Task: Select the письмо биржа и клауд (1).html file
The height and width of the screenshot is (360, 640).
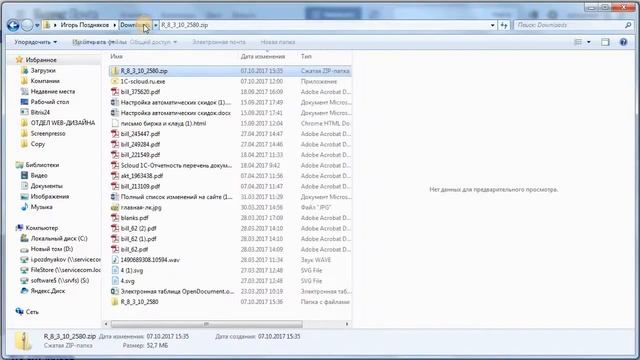Action: [163, 124]
